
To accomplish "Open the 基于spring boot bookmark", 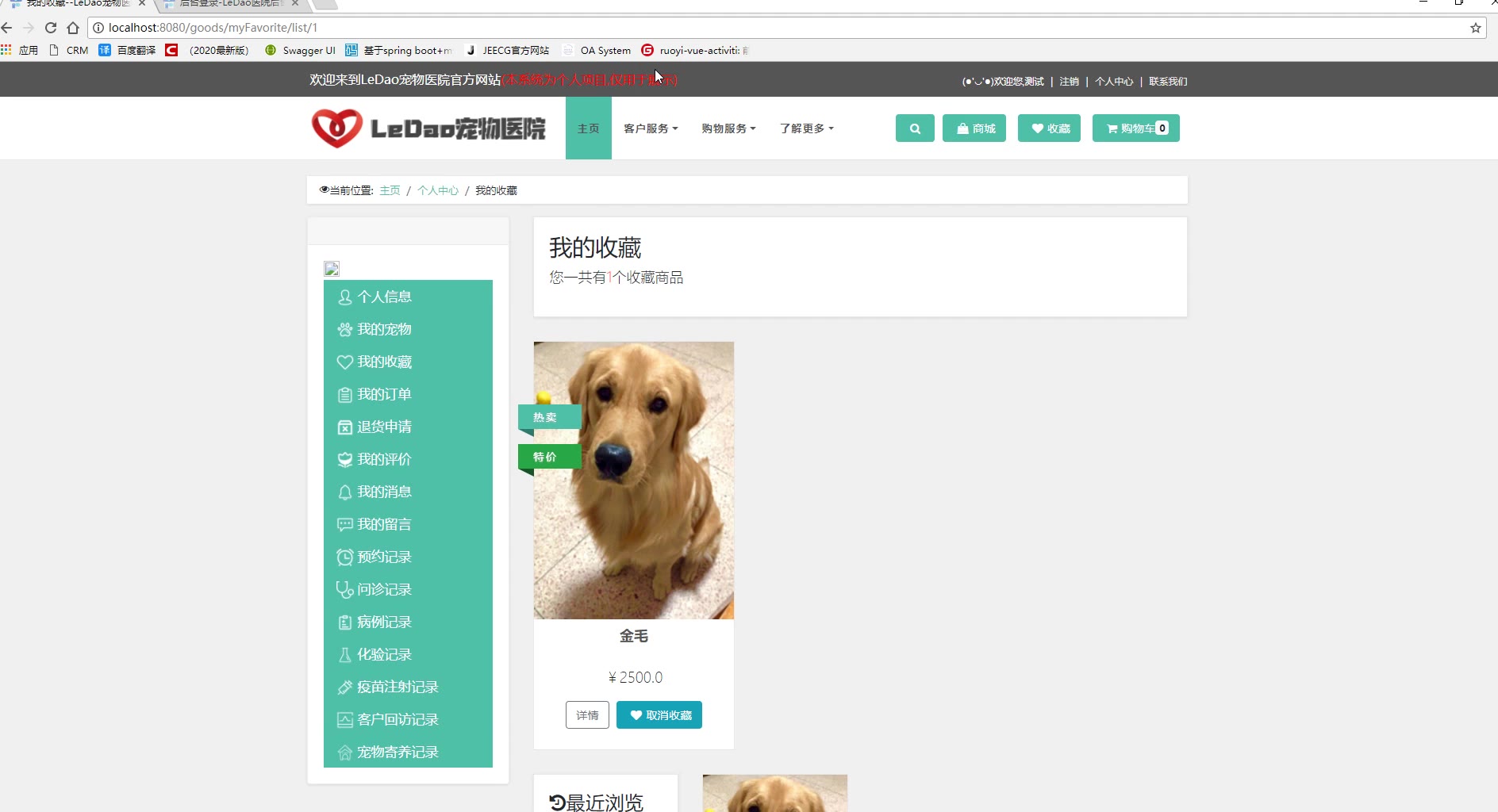I will [399, 50].
